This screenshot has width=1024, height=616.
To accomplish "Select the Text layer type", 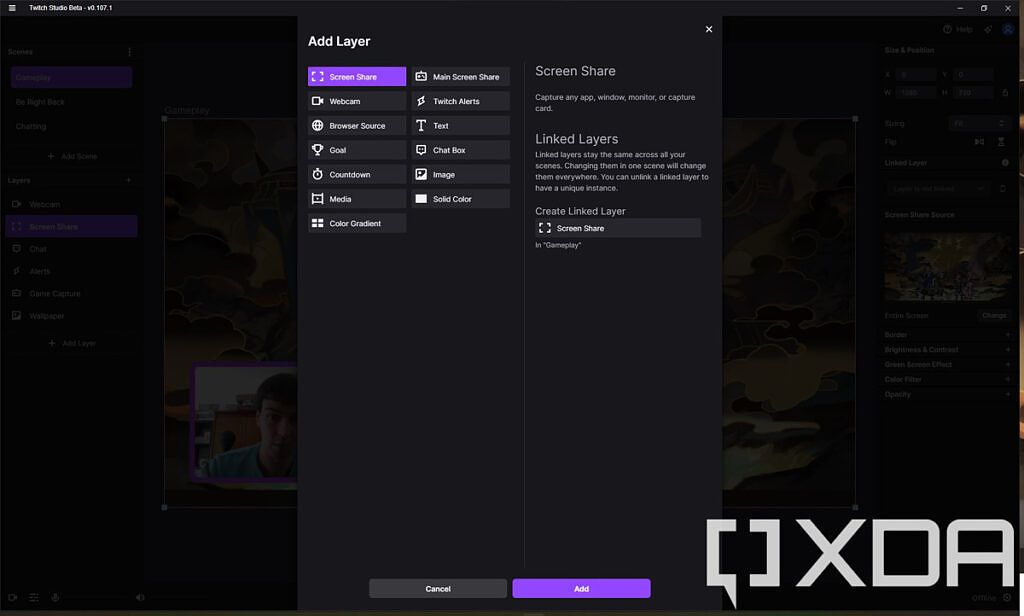I will point(460,125).
